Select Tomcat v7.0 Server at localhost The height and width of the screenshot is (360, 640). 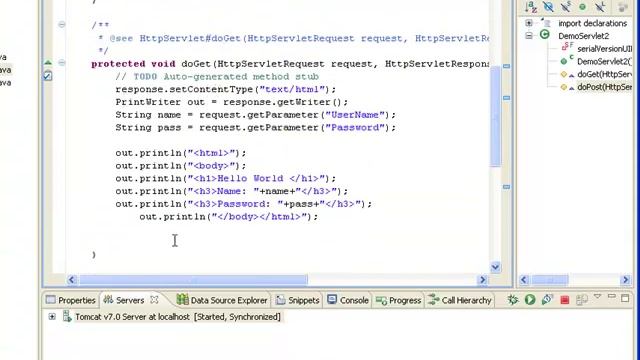coord(178,317)
